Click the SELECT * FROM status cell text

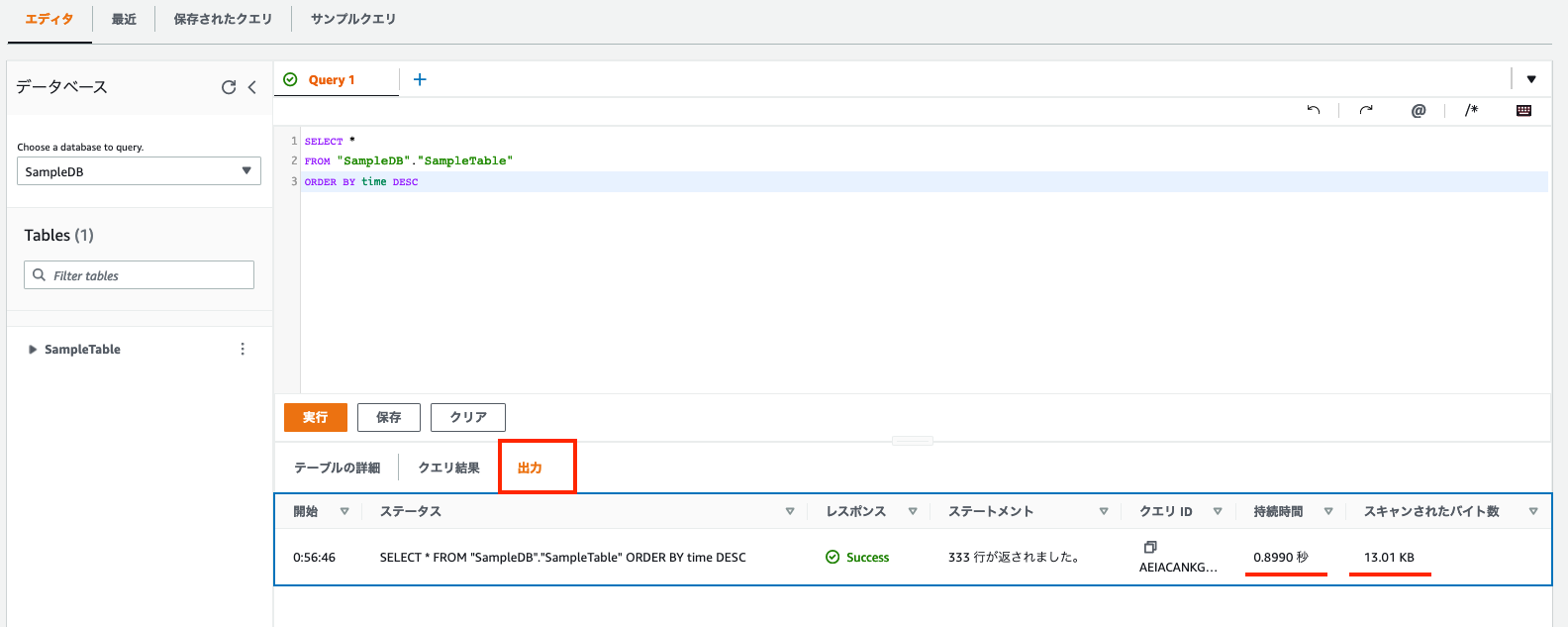[x=563, y=557]
